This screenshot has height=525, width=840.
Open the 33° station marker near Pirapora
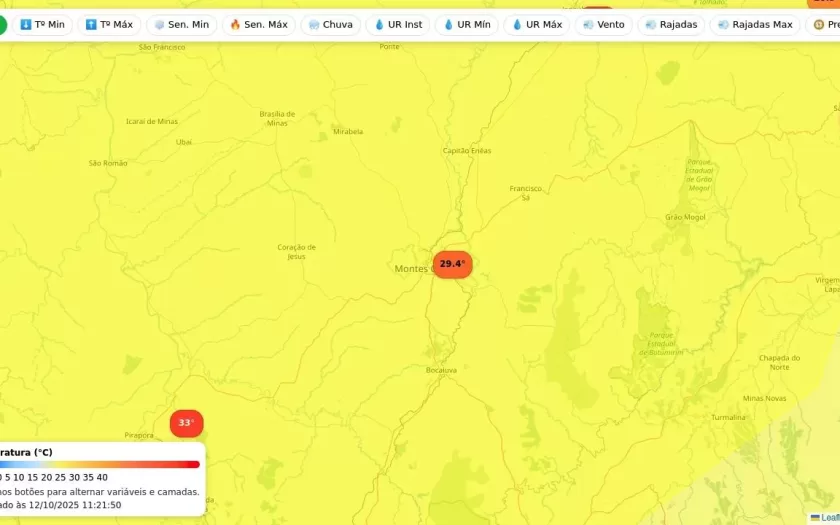pos(186,423)
